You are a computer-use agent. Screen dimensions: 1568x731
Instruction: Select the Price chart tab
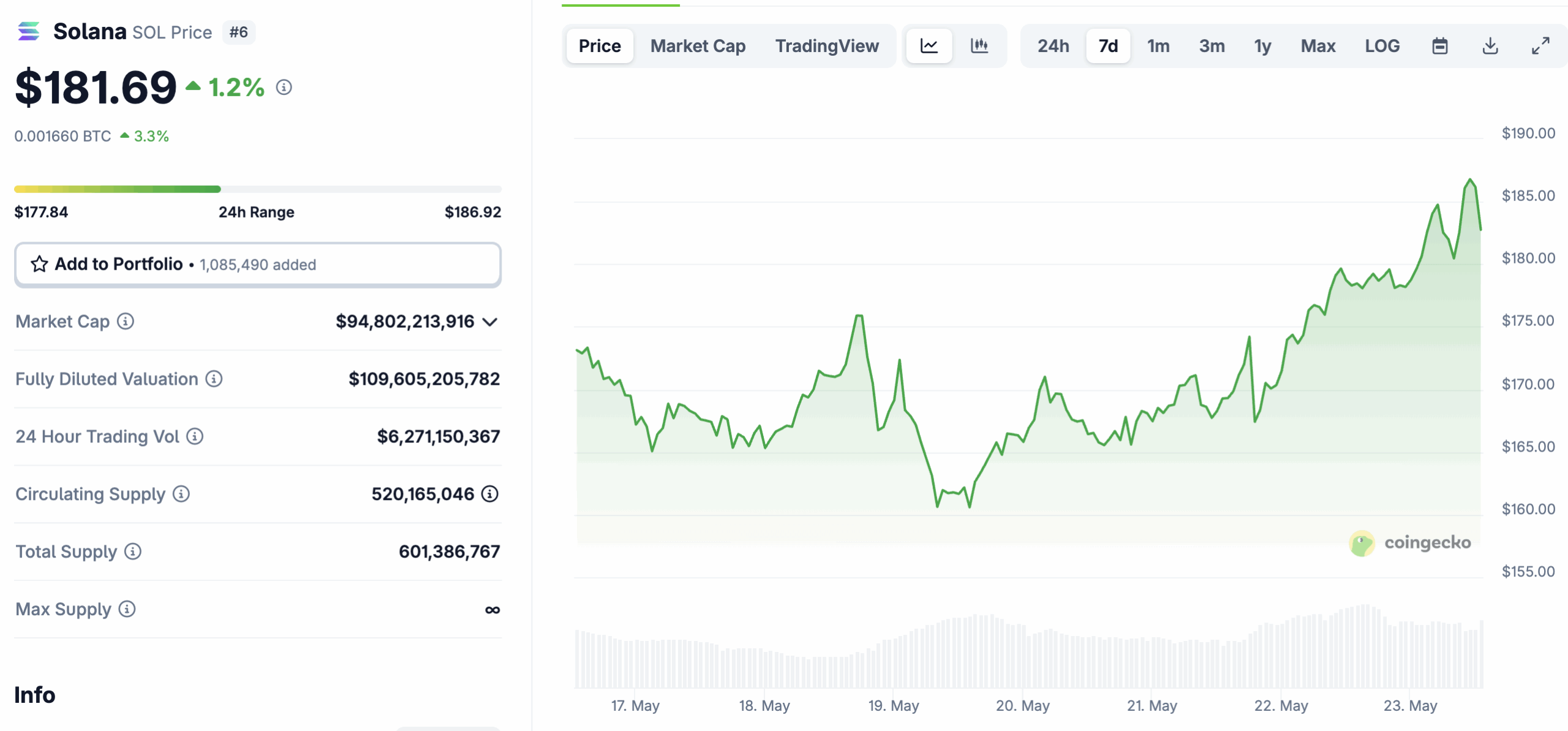[x=600, y=46]
